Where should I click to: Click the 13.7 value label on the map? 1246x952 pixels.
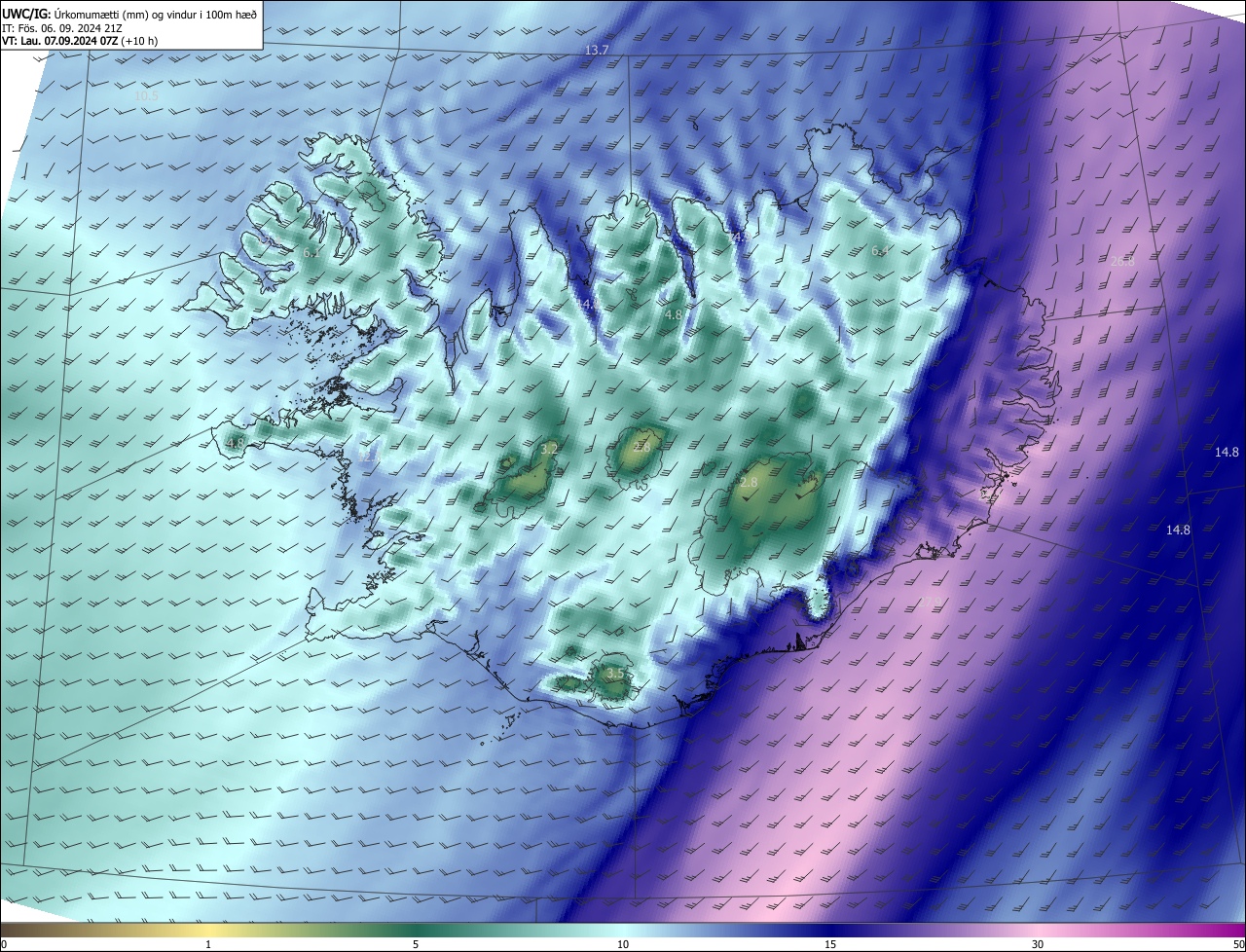click(x=597, y=50)
